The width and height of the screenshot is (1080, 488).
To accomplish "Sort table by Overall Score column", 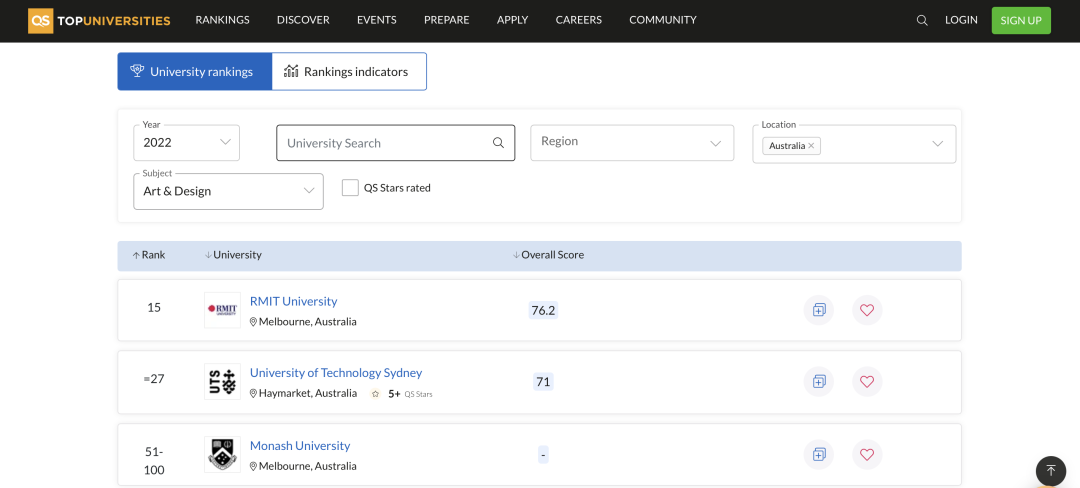I will 548,255.
